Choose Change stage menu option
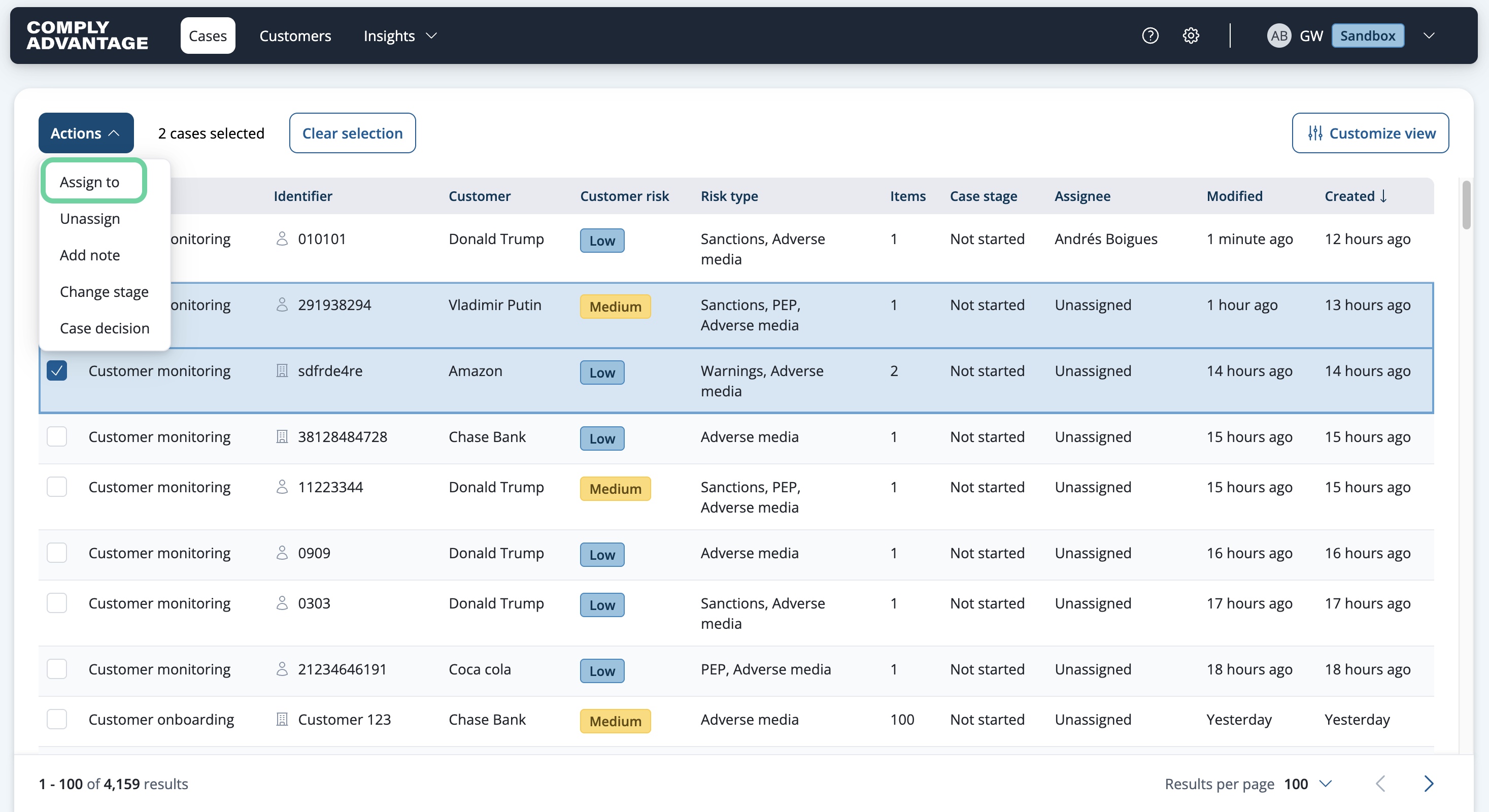1489x812 pixels. click(104, 291)
